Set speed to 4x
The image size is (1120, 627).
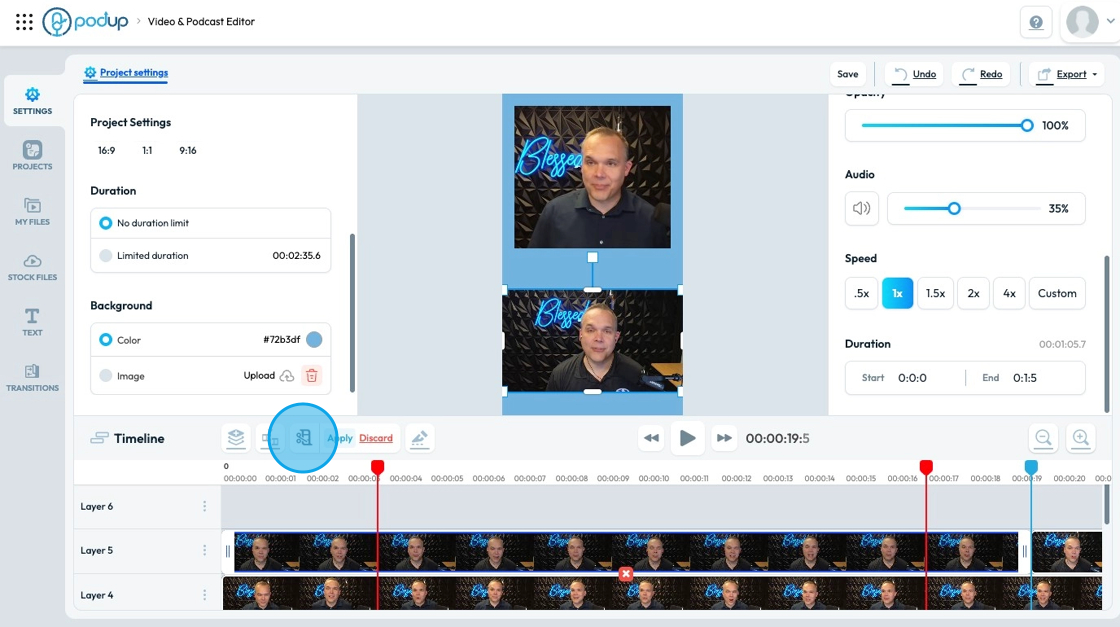tap(1009, 294)
